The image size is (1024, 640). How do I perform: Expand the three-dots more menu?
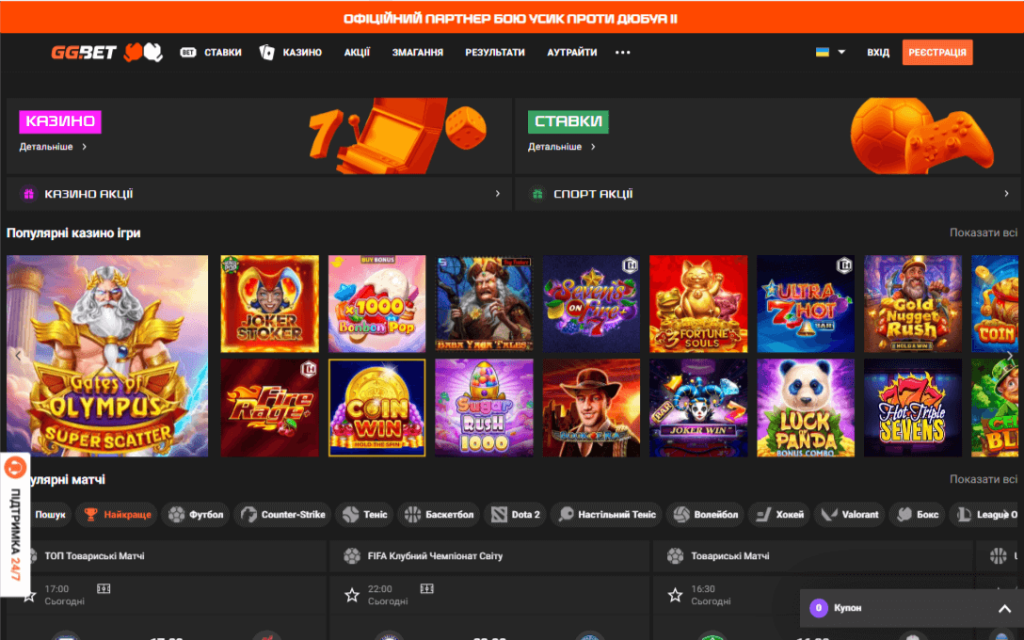(x=622, y=52)
